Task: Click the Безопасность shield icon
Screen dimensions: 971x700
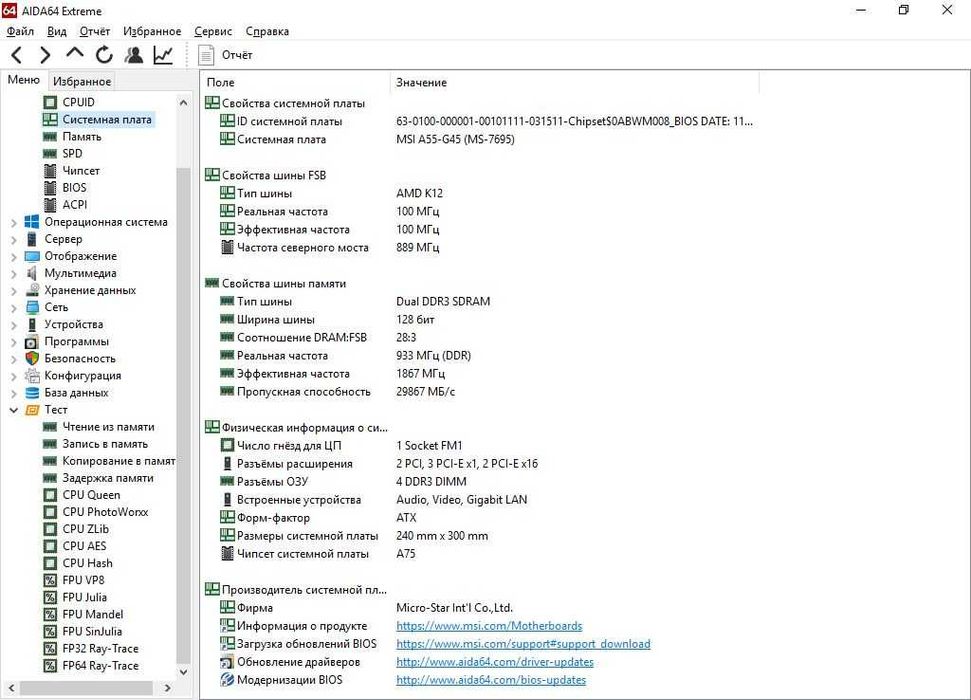Action: [32, 359]
